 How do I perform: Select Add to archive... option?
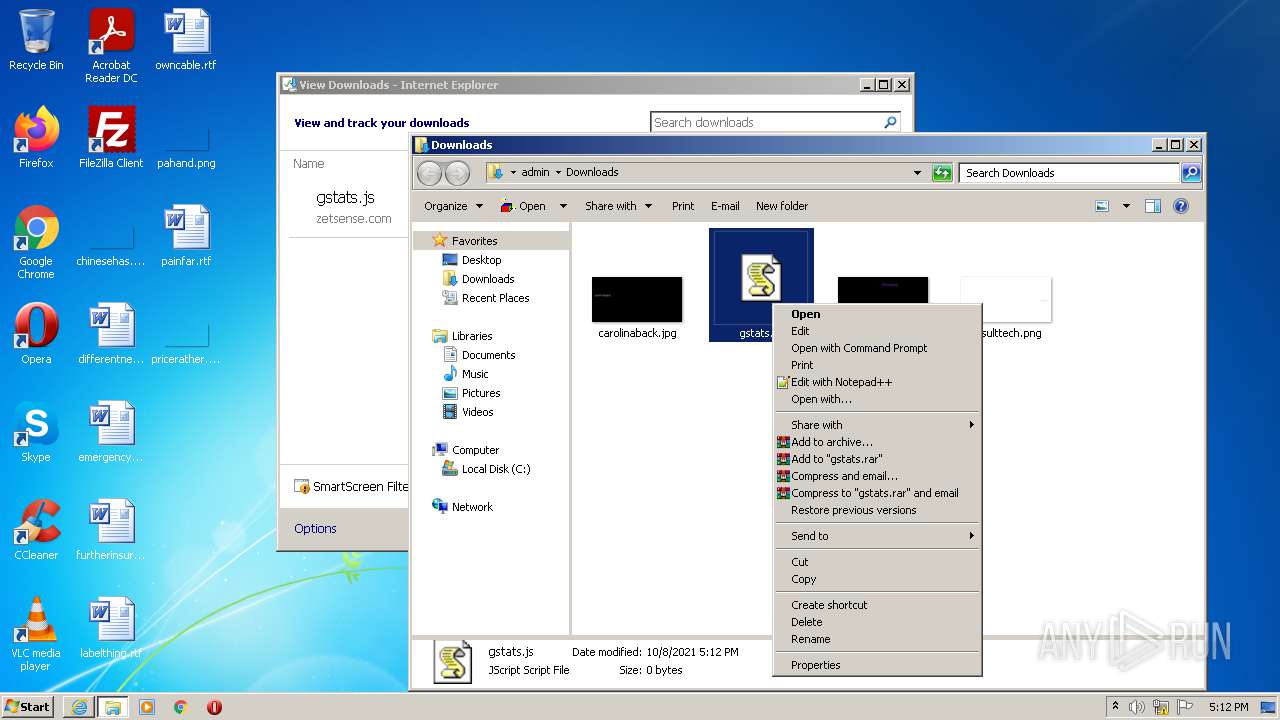point(878,442)
